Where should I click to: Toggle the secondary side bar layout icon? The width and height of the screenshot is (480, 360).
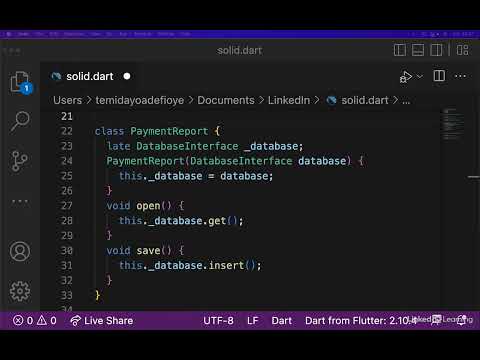pyautogui.click(x=436, y=50)
